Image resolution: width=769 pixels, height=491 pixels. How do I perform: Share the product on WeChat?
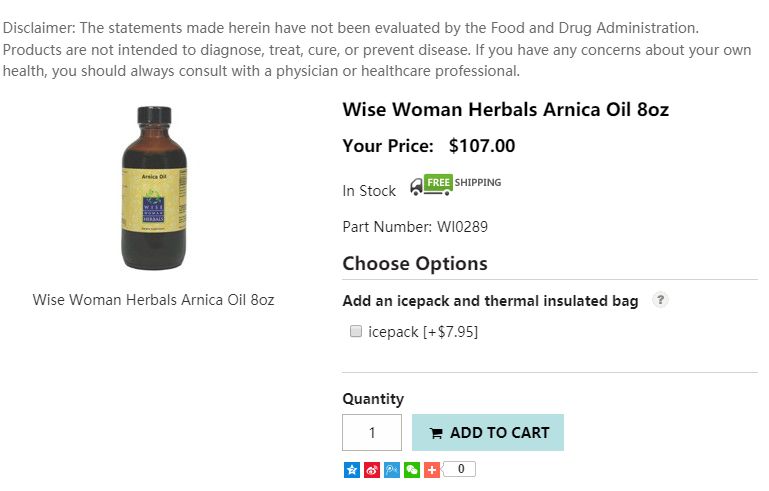411,469
